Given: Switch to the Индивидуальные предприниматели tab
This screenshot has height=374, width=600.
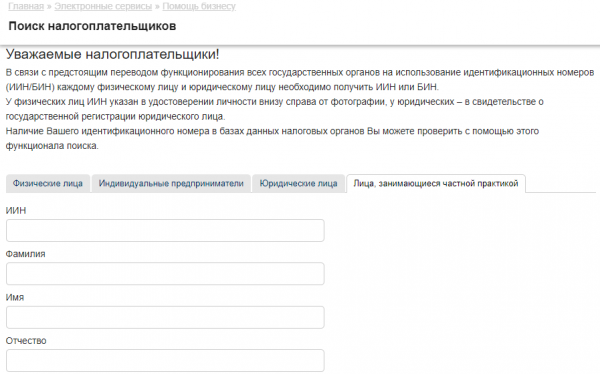Looking at the screenshot, I should coord(171,183).
